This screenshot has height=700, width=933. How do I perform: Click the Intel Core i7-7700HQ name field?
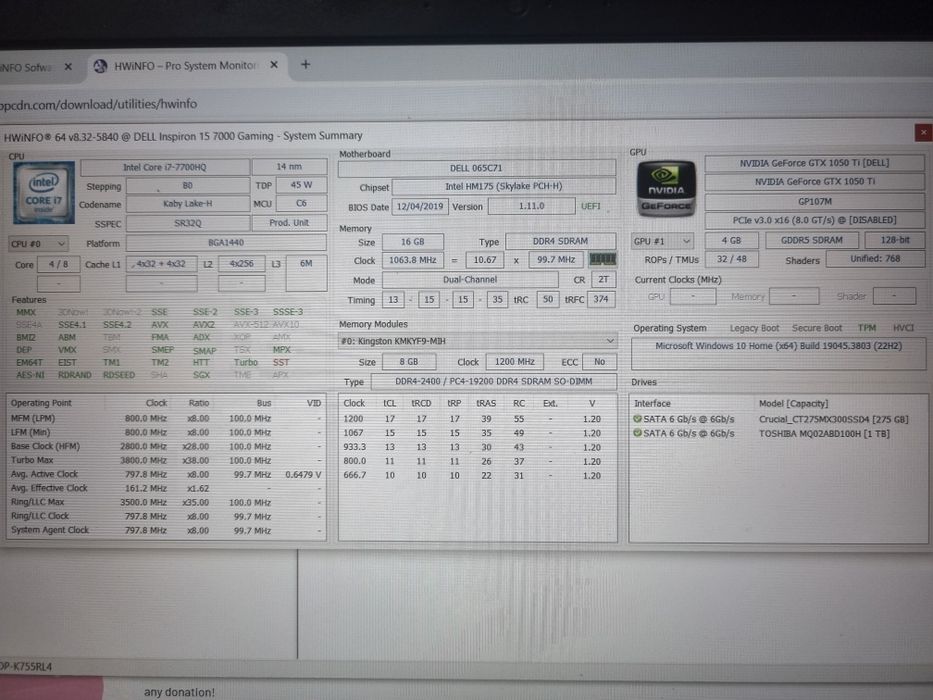pos(165,167)
